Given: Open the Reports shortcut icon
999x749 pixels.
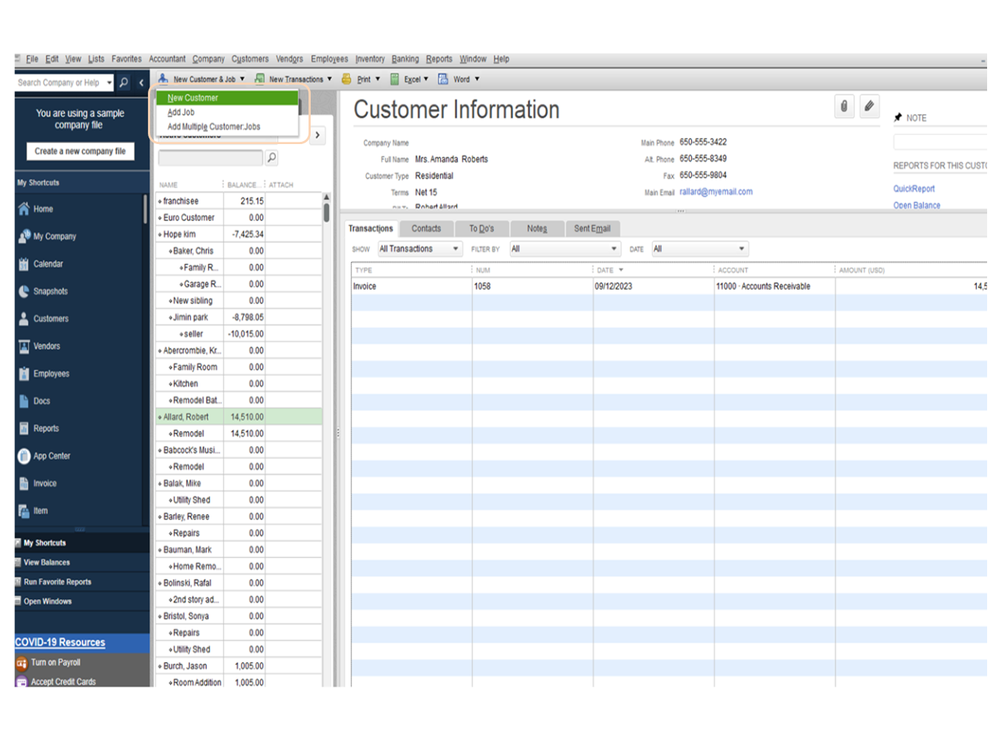Looking at the screenshot, I should point(24,428).
